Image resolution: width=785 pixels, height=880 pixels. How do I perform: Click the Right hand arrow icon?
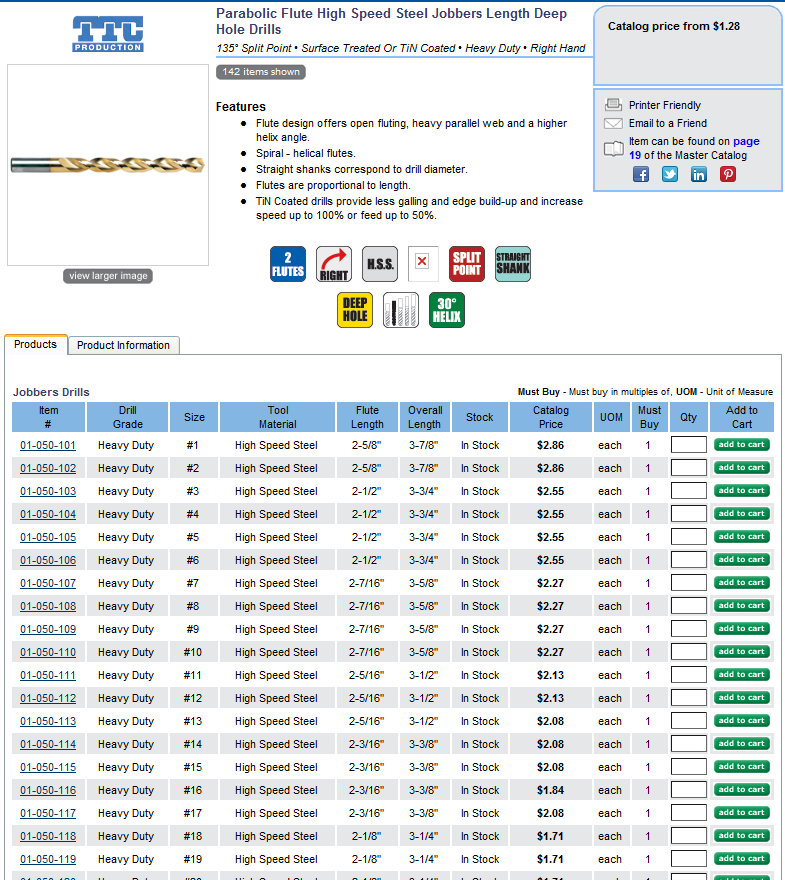coord(334,264)
